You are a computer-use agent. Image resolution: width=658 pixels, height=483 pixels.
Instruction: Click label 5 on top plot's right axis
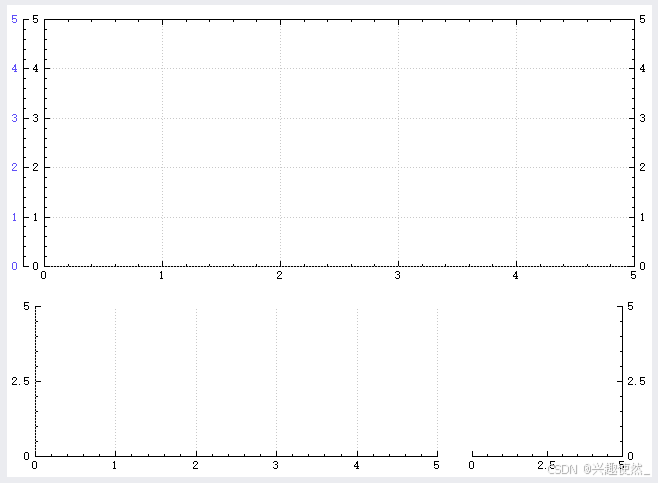pos(642,19)
